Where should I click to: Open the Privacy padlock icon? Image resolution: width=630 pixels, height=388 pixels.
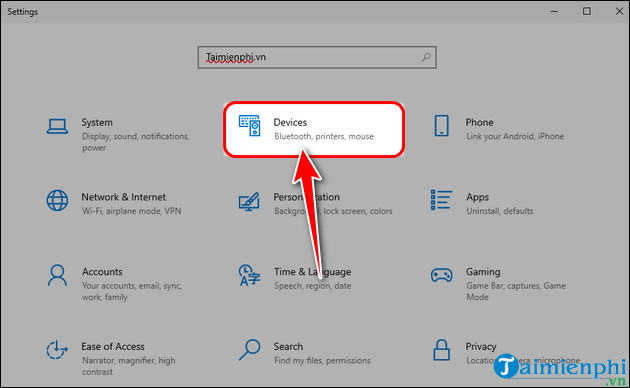442,350
